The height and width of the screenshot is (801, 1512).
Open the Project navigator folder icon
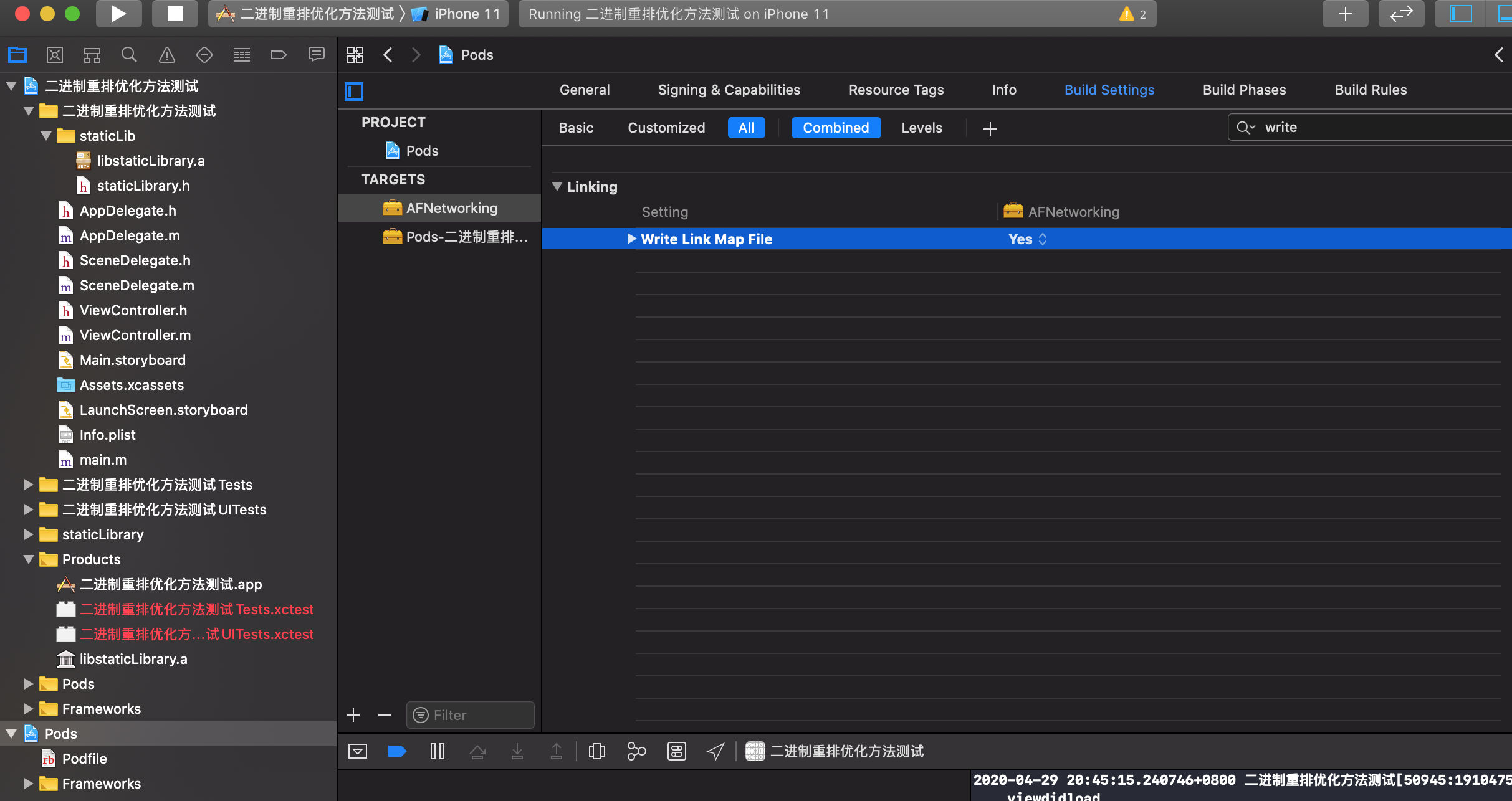click(17, 55)
